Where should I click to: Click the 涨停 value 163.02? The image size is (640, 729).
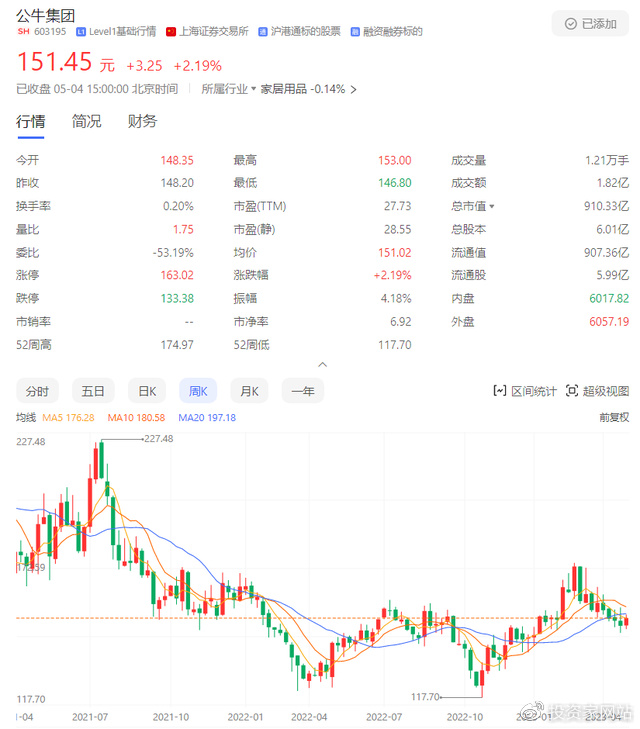point(177,275)
